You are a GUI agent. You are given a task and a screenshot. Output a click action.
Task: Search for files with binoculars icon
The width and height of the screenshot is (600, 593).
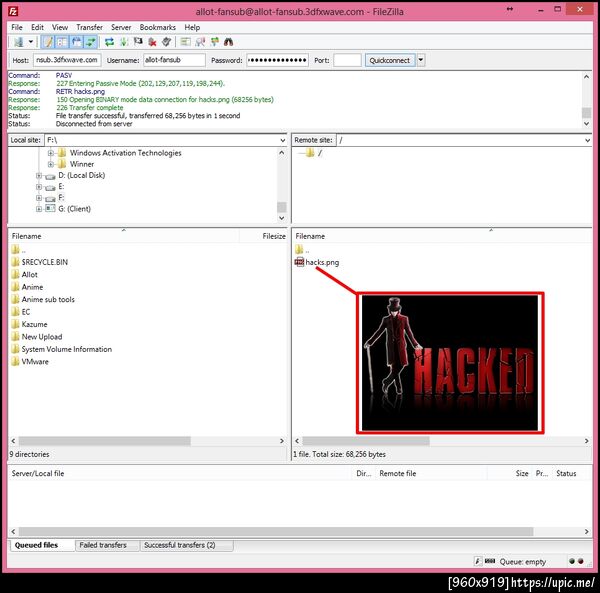click(x=229, y=42)
